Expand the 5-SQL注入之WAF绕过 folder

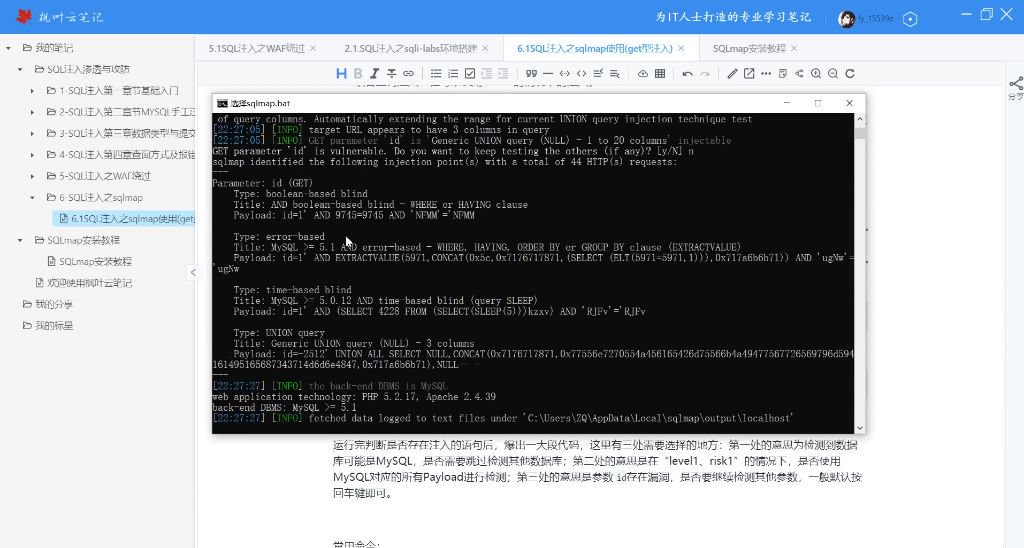(x=32, y=176)
